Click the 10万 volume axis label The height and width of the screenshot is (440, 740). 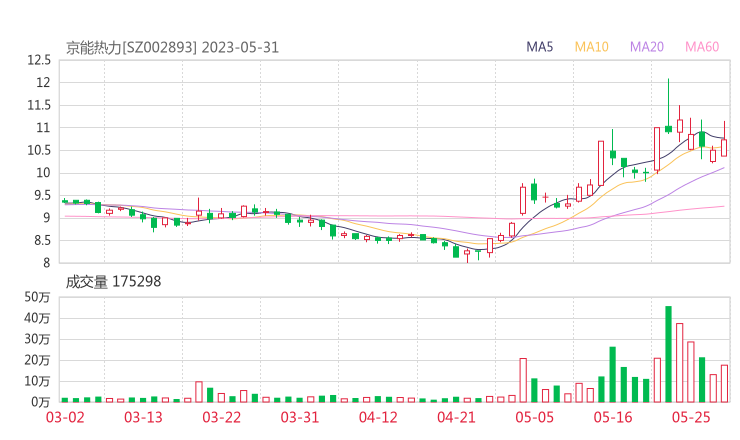click(x=37, y=381)
